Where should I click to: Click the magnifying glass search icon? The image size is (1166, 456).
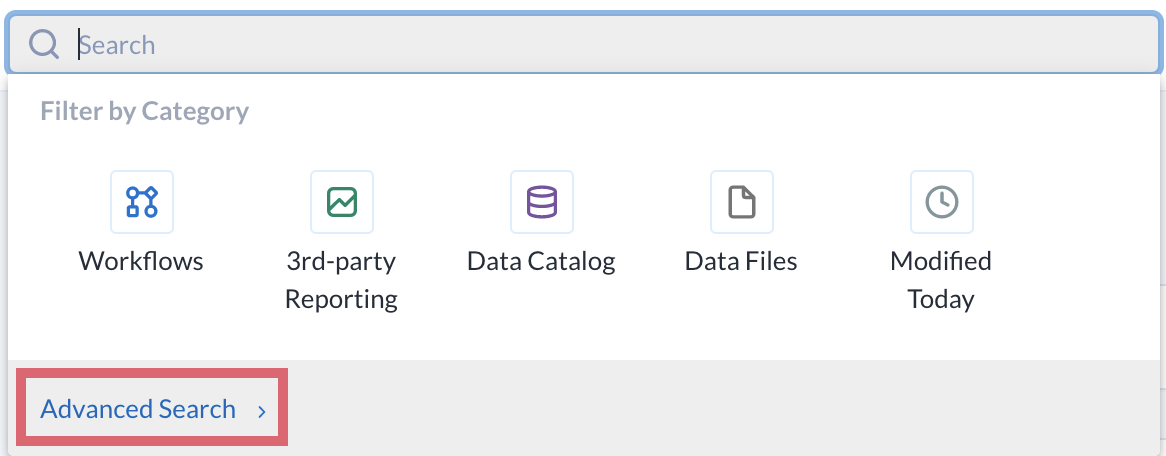(x=44, y=44)
